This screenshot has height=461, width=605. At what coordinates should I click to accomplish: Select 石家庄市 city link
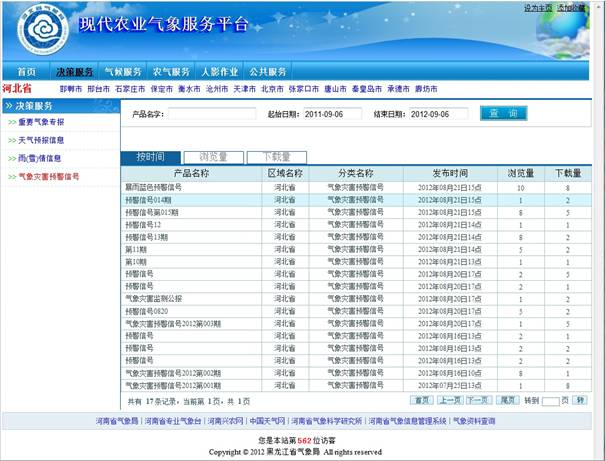[130, 88]
